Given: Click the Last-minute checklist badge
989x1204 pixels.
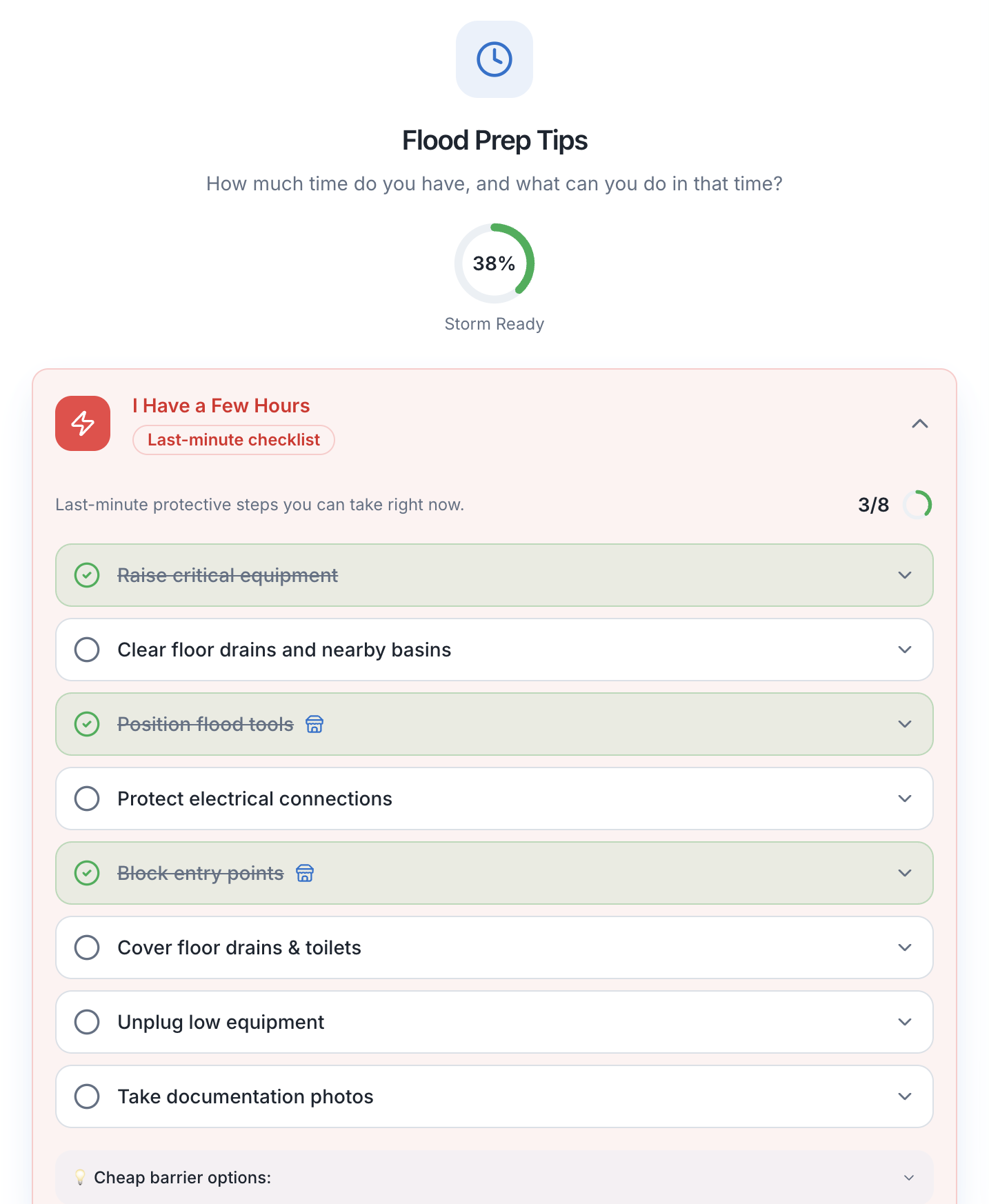Looking at the screenshot, I should click(x=233, y=440).
